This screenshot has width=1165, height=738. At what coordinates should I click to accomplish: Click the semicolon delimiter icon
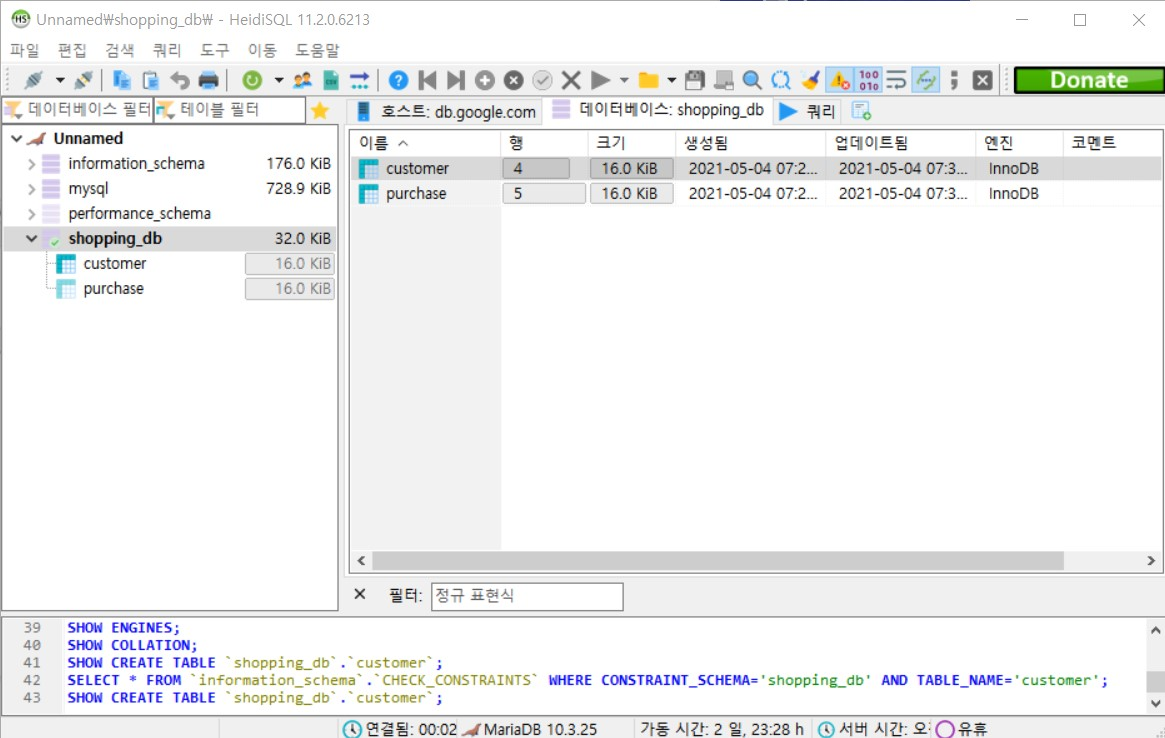coord(955,80)
